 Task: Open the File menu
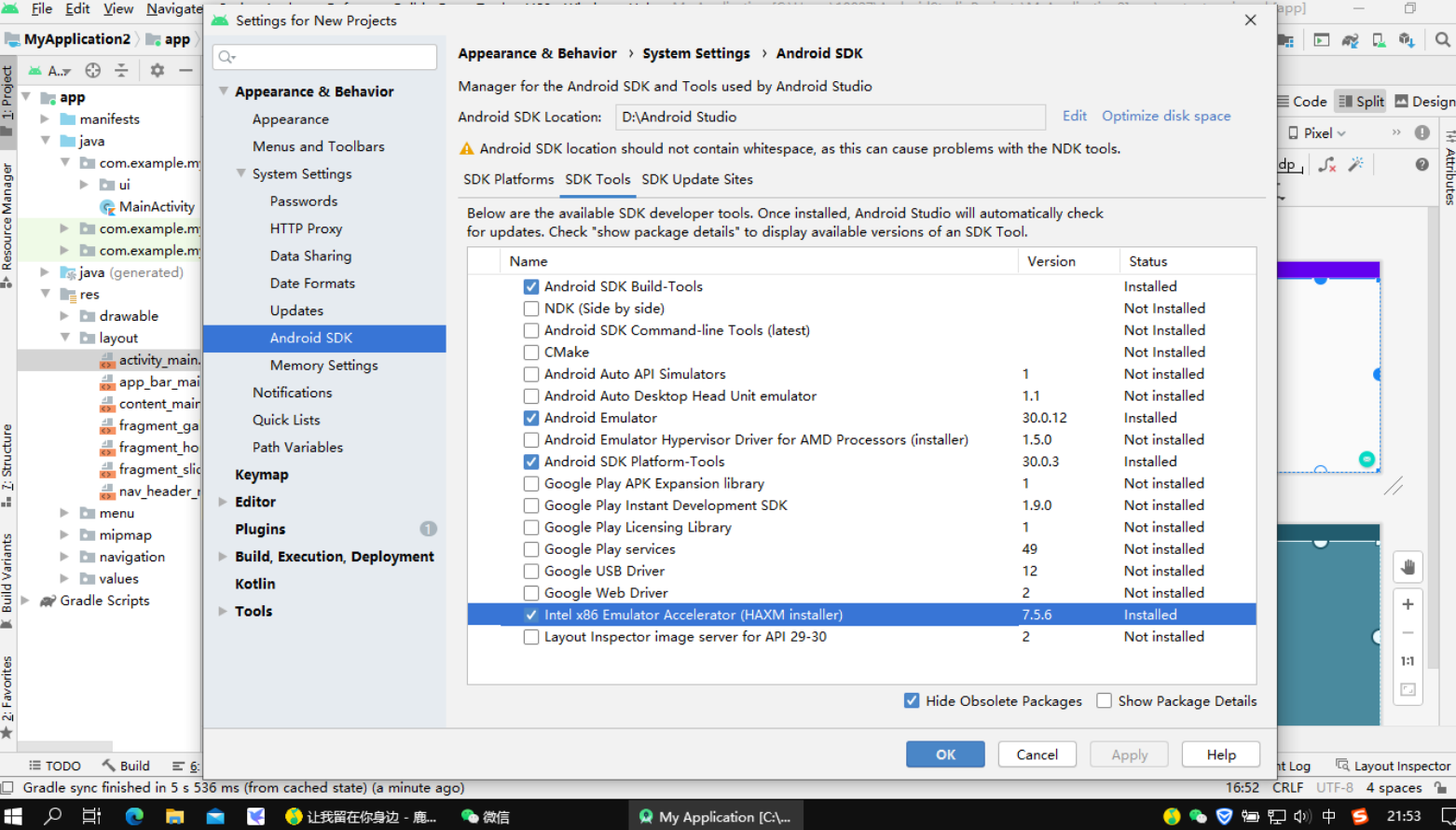(x=42, y=8)
